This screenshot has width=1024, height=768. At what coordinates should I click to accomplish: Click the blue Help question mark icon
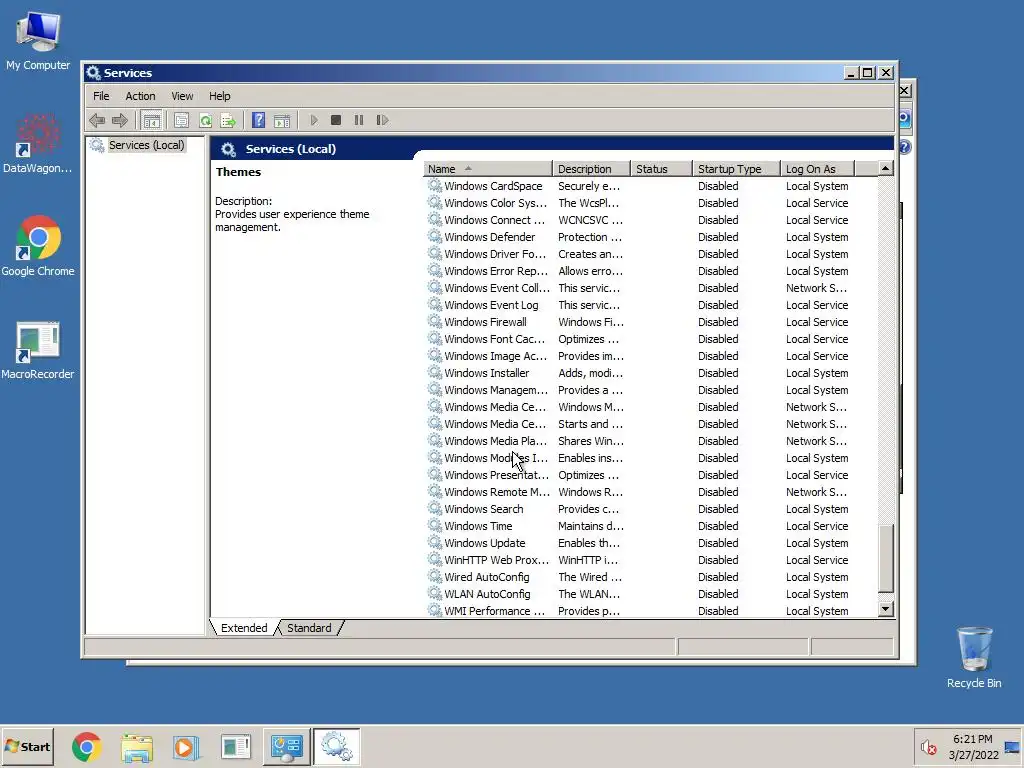259,120
